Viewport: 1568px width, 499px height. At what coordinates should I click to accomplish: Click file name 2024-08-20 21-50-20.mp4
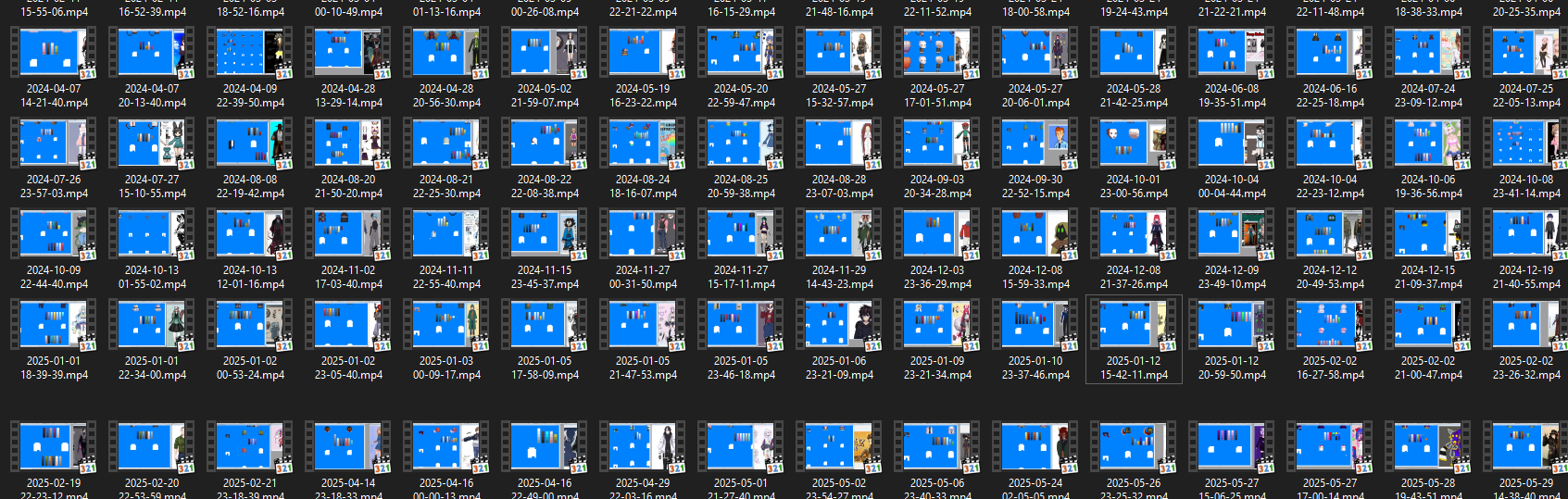[348, 187]
